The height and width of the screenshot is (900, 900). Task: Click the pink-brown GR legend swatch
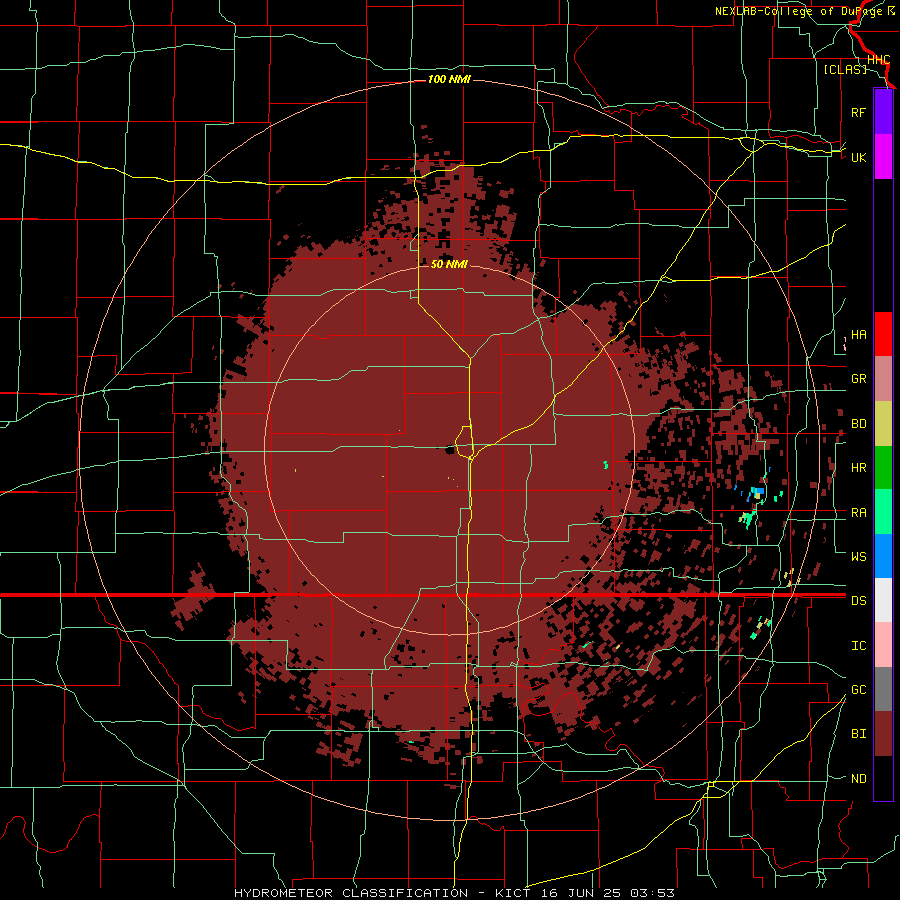(883, 379)
